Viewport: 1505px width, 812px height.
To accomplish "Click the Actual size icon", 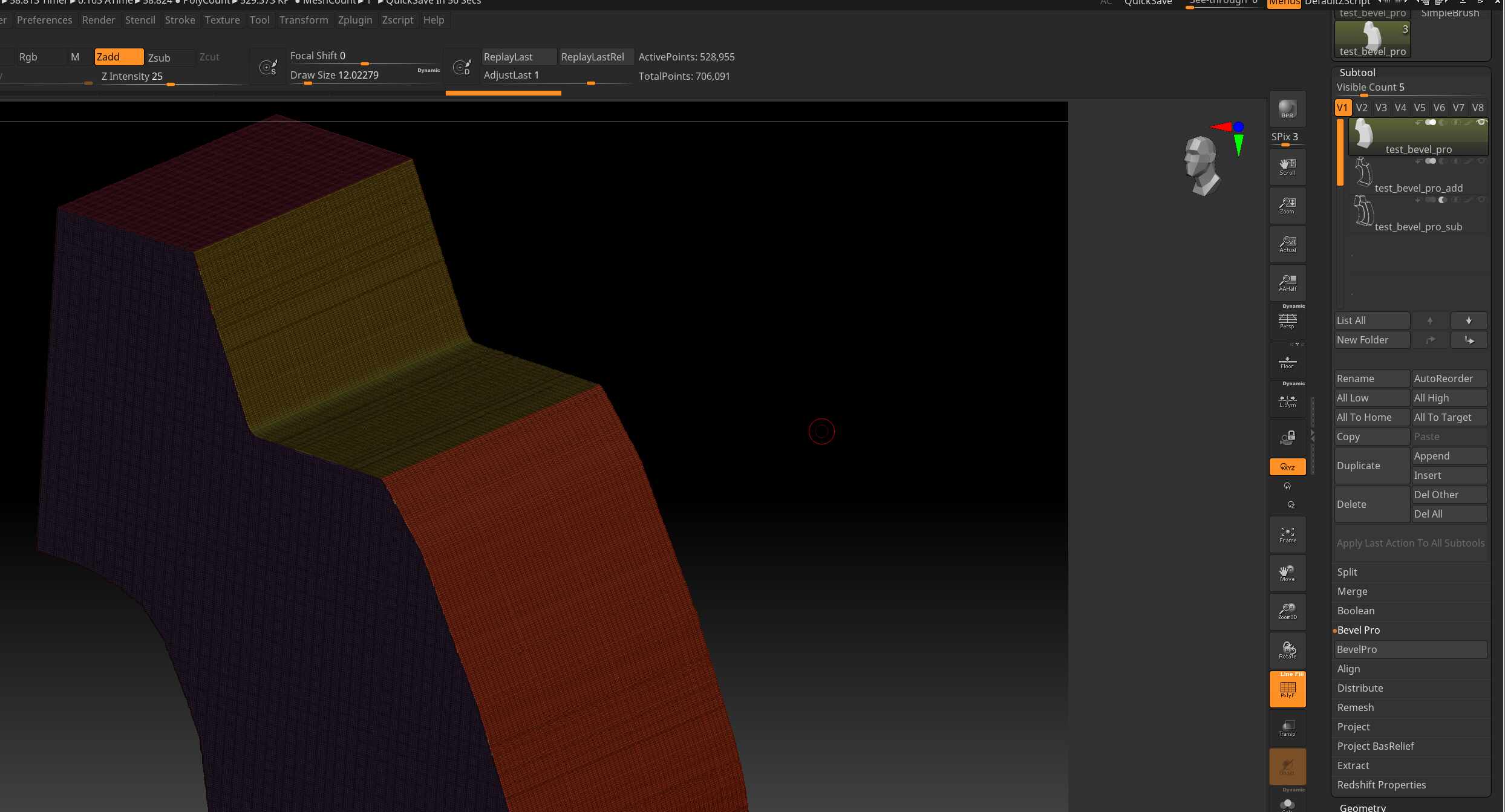I will (1287, 244).
